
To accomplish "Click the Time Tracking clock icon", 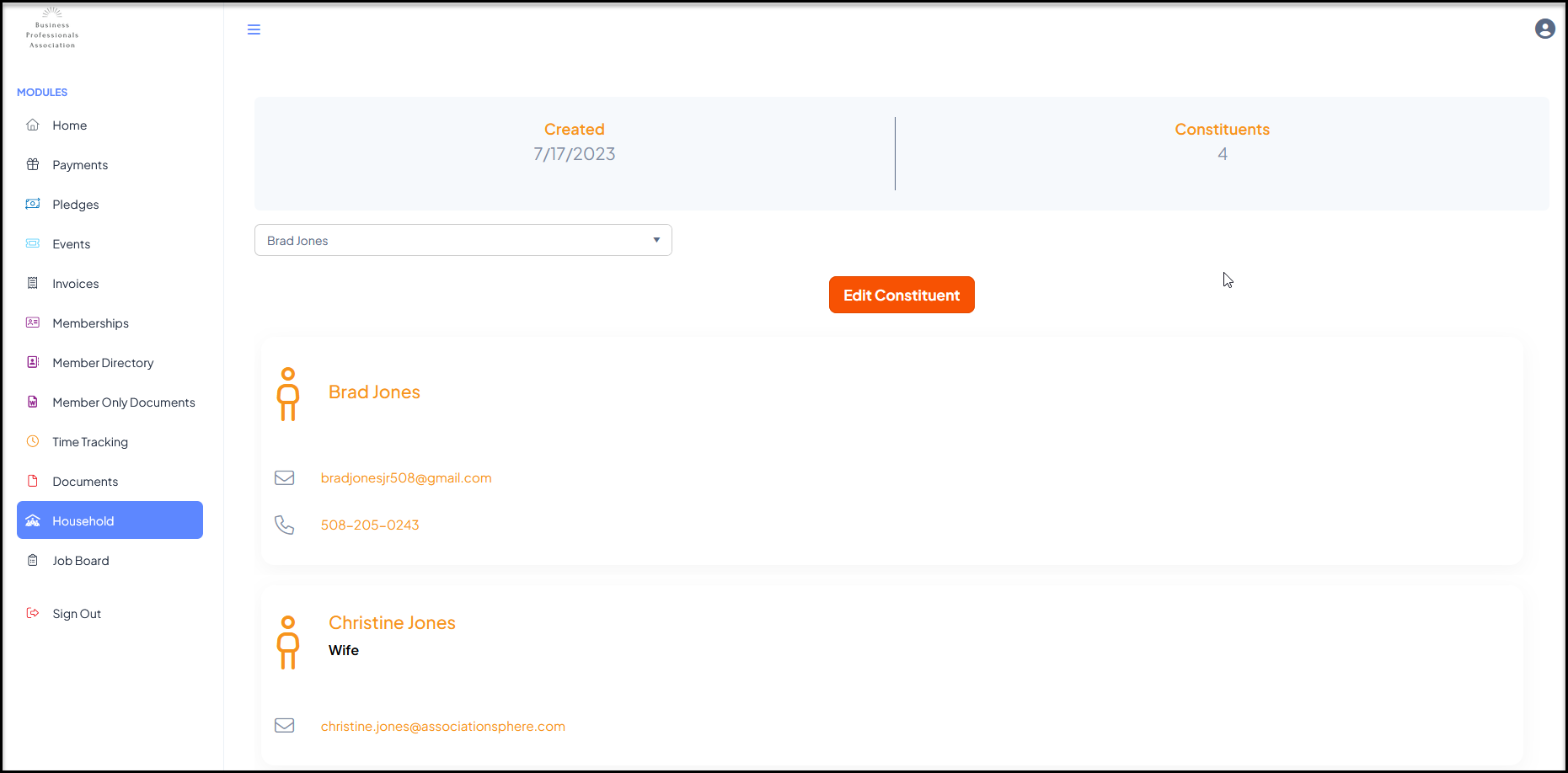I will pyautogui.click(x=33, y=441).
